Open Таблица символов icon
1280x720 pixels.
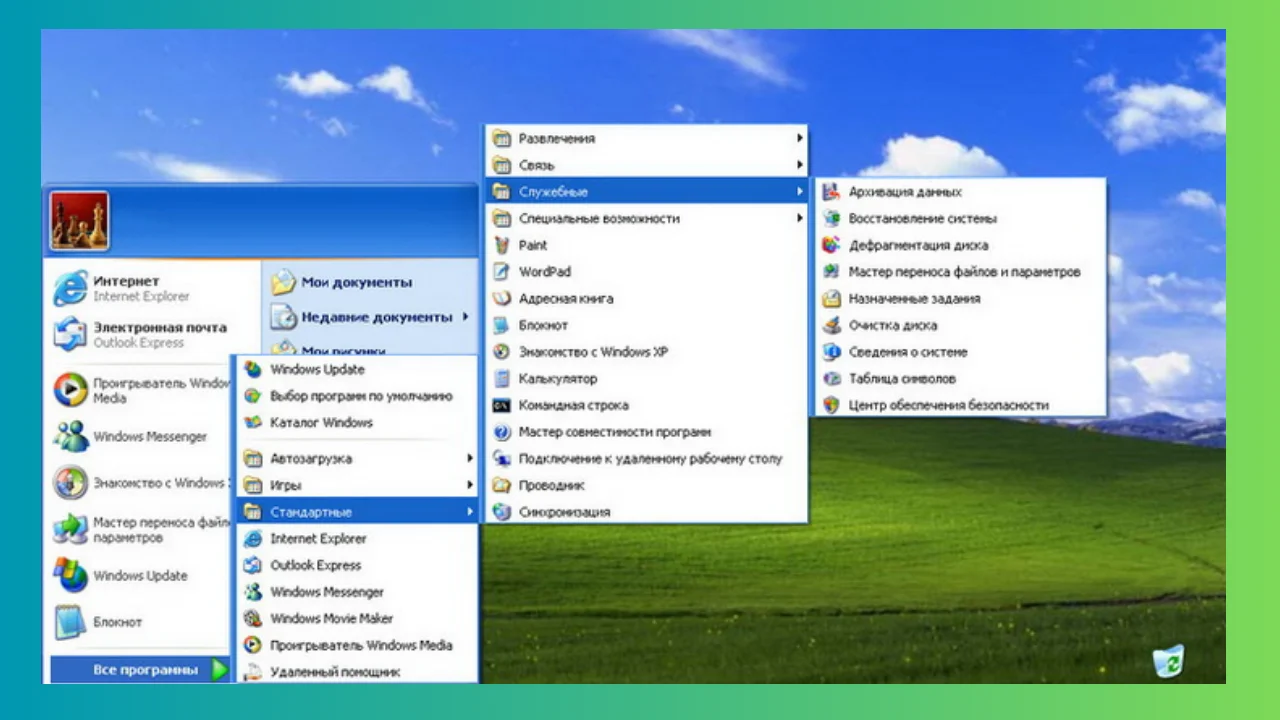tap(831, 379)
